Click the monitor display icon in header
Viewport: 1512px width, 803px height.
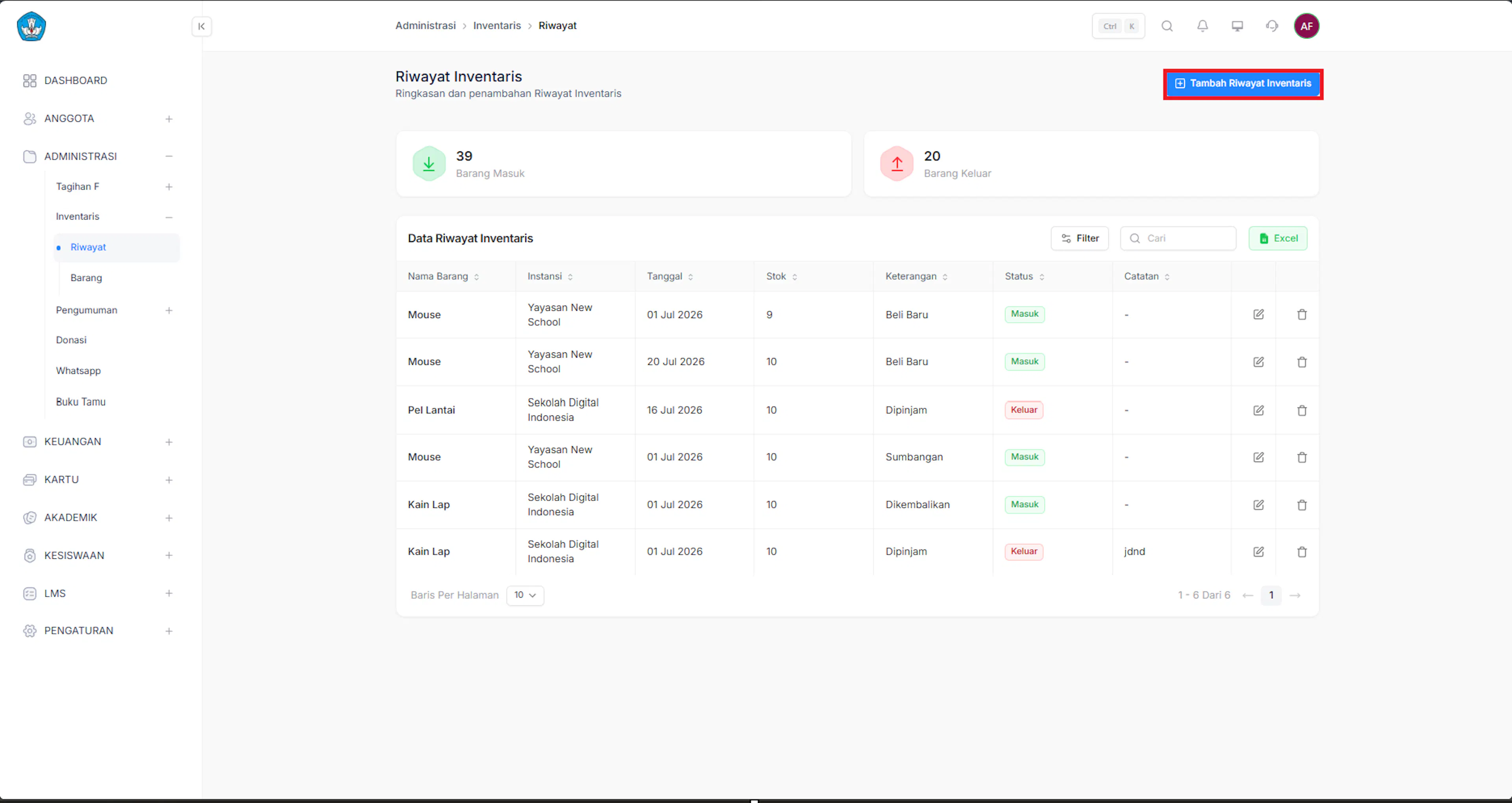1237,26
